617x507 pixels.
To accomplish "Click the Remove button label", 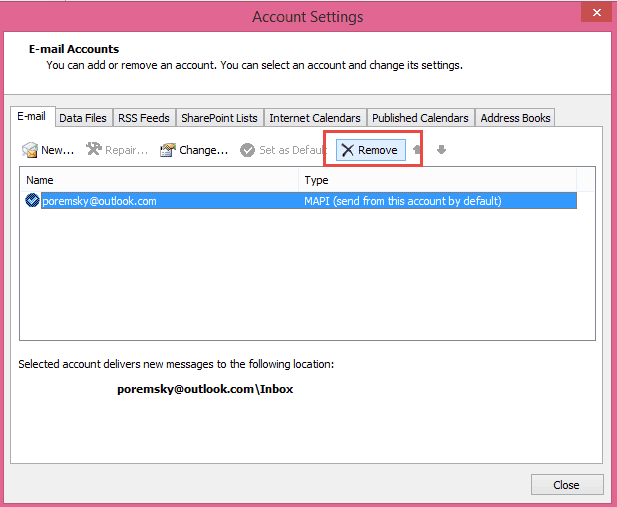I will tap(377, 150).
